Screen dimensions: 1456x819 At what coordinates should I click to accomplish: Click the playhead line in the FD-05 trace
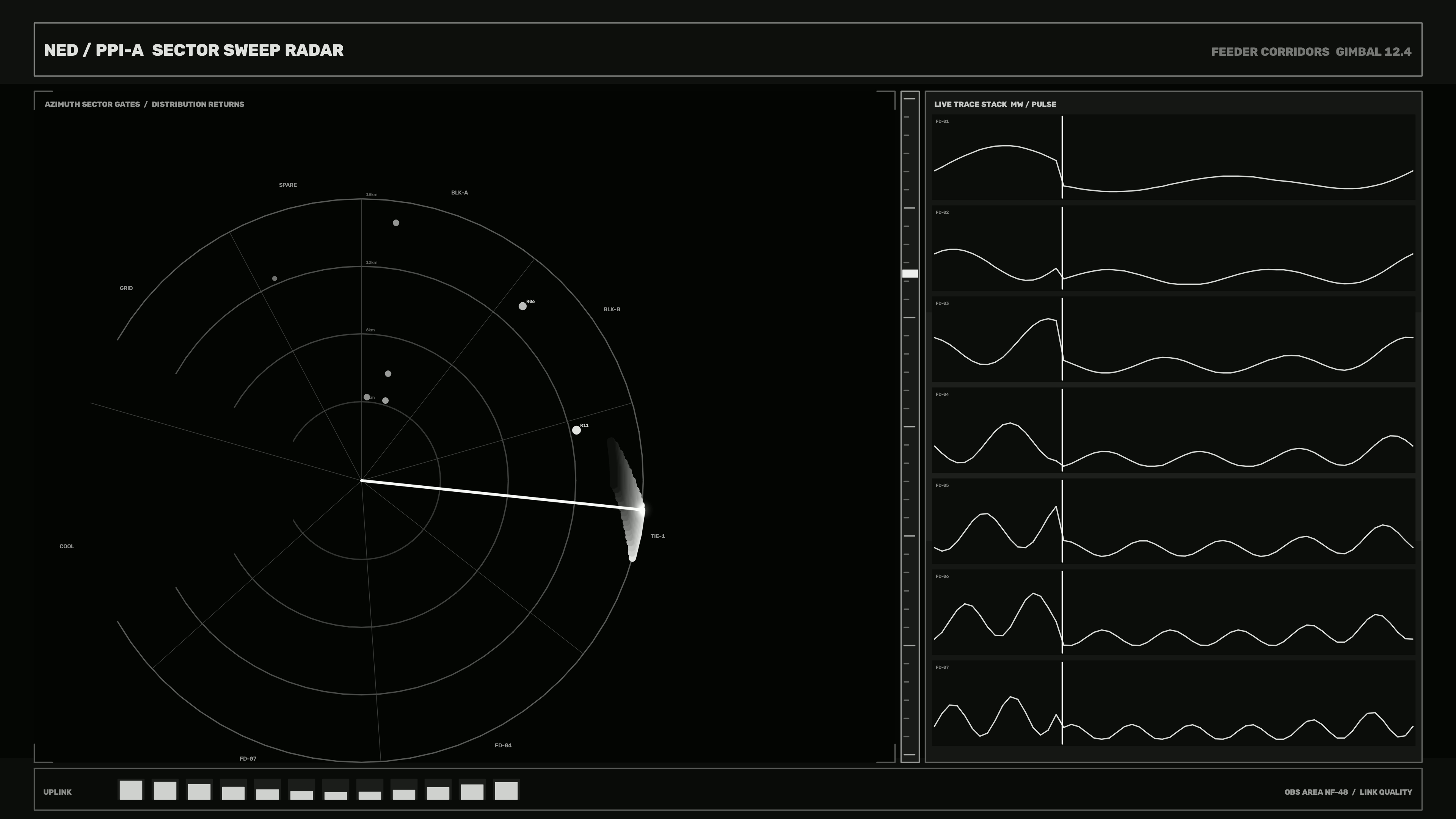pyautogui.click(x=1062, y=521)
